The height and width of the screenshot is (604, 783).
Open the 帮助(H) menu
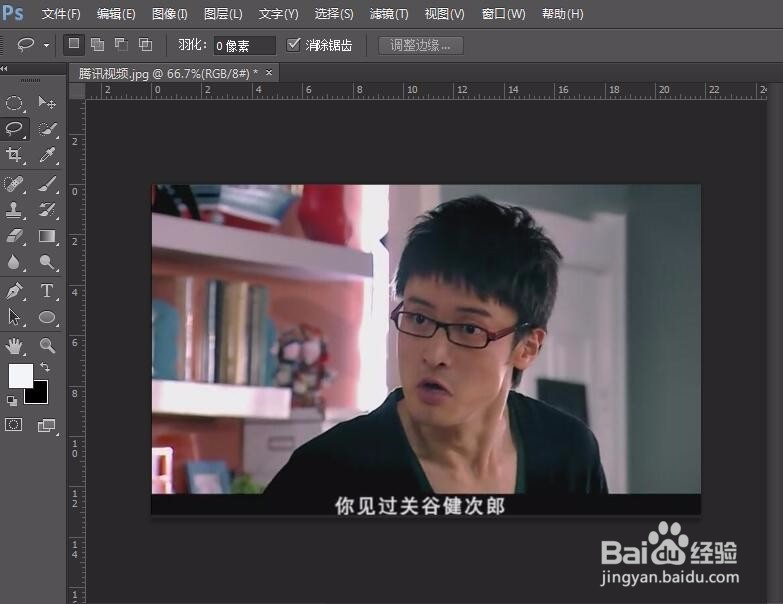563,14
